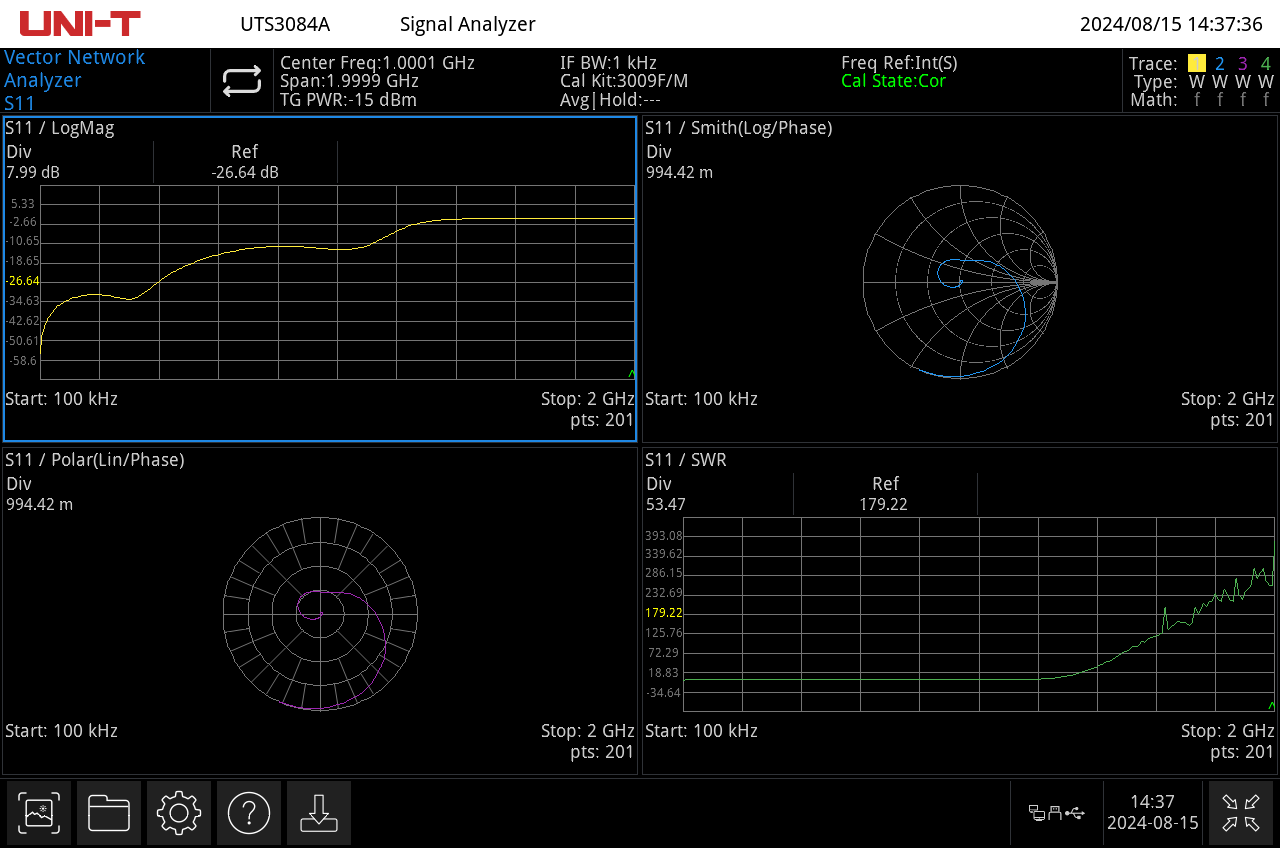
Task: Click the save/download arrow icon
Action: 318,813
